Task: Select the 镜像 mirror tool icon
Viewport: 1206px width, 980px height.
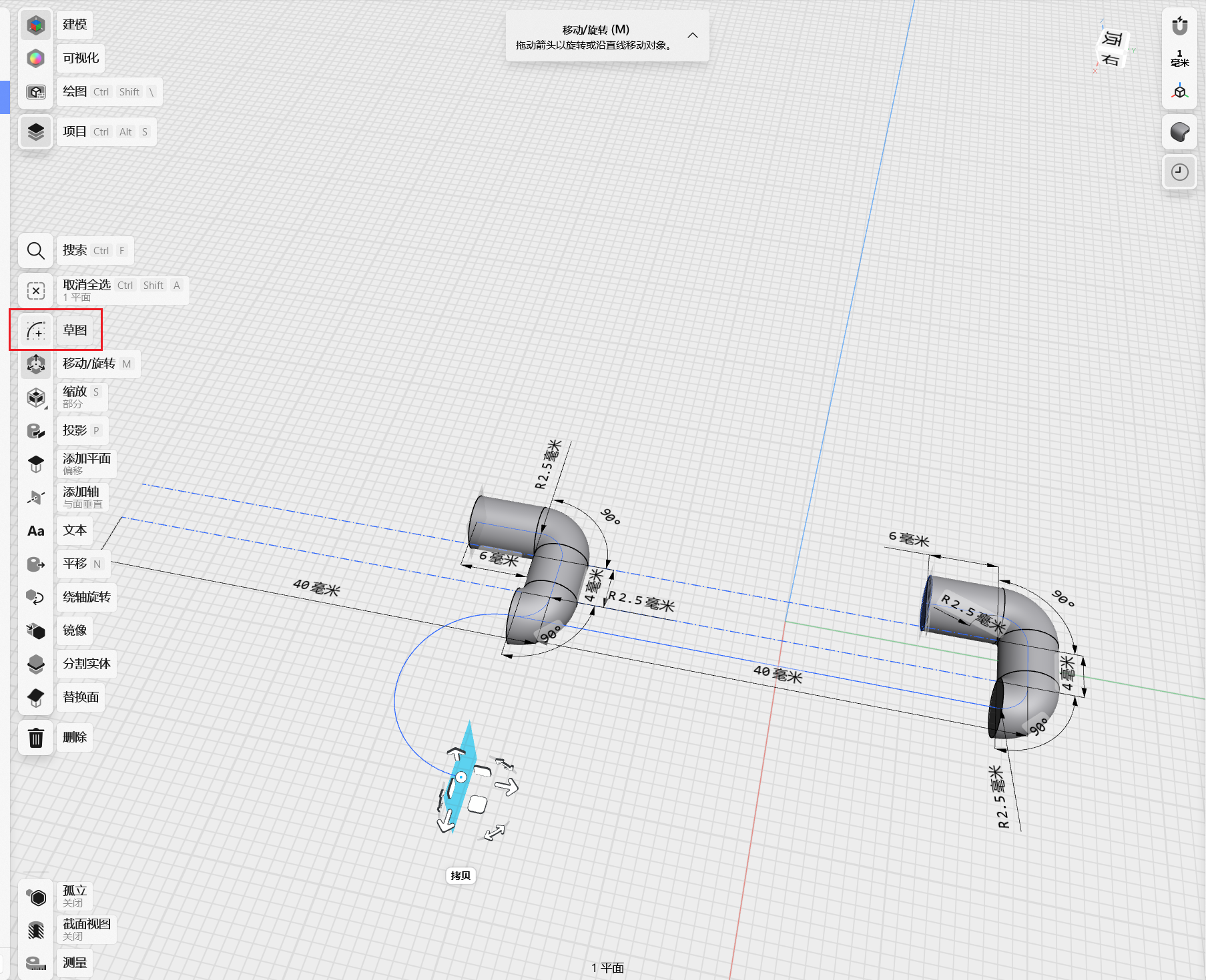Action: click(36, 631)
